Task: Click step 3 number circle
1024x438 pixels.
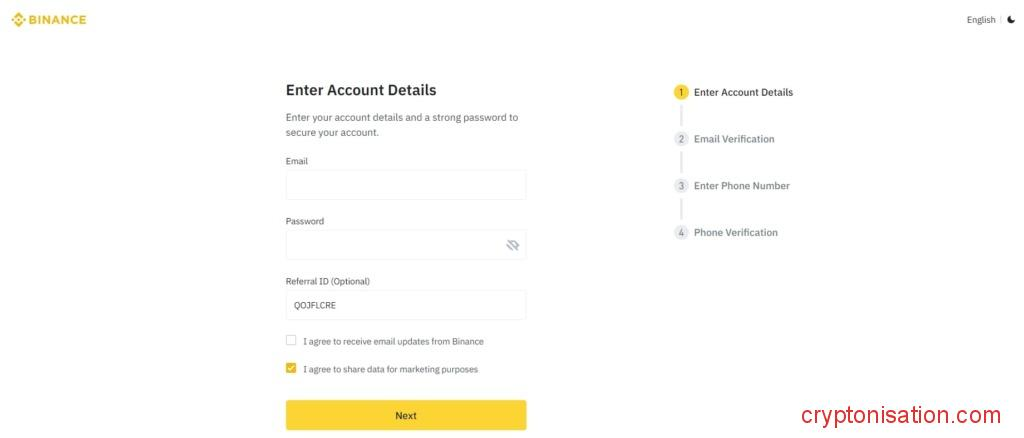Action: pyautogui.click(x=681, y=186)
